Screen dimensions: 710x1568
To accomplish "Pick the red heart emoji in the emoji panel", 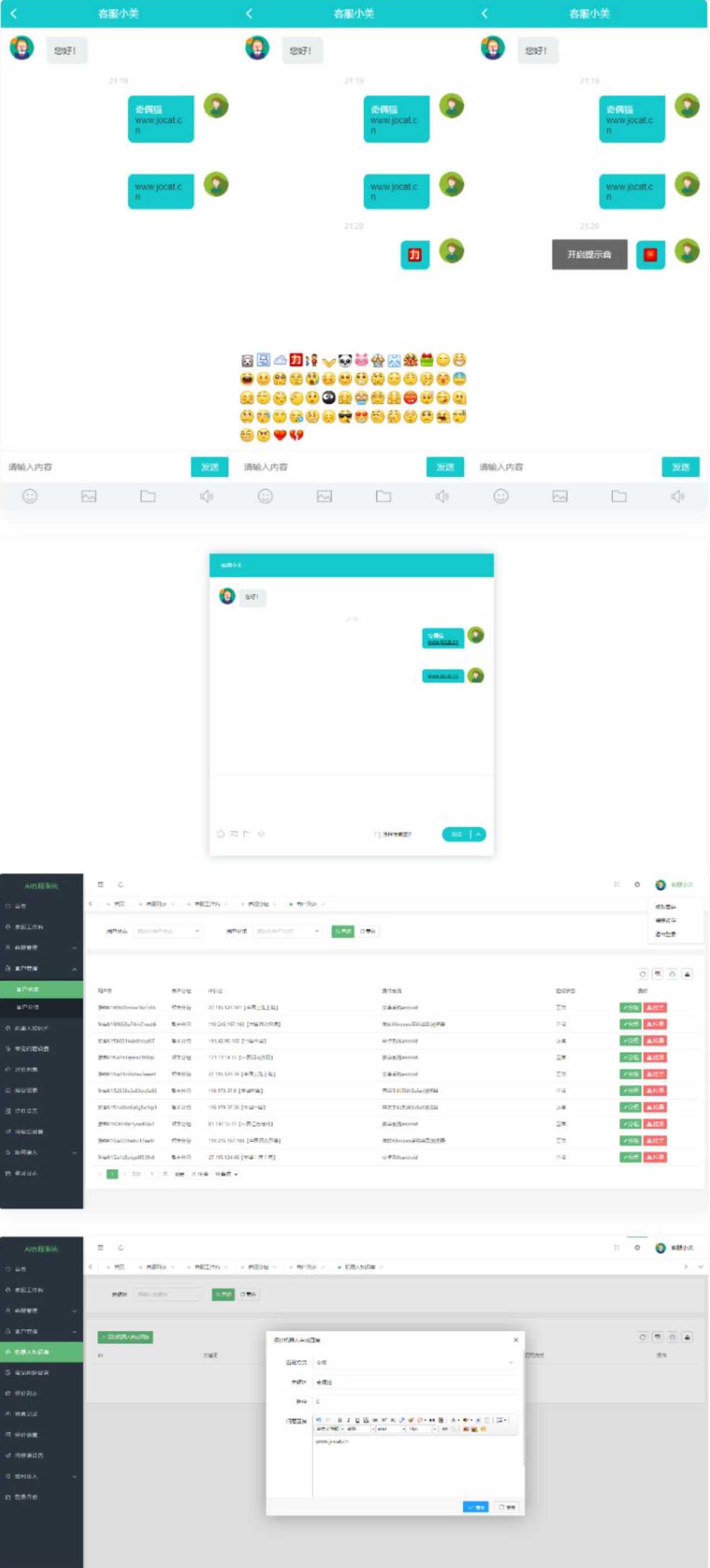I will 280,435.
